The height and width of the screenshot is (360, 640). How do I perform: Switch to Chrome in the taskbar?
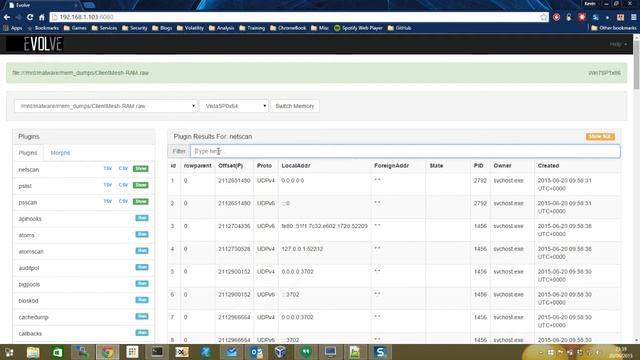[107, 352]
